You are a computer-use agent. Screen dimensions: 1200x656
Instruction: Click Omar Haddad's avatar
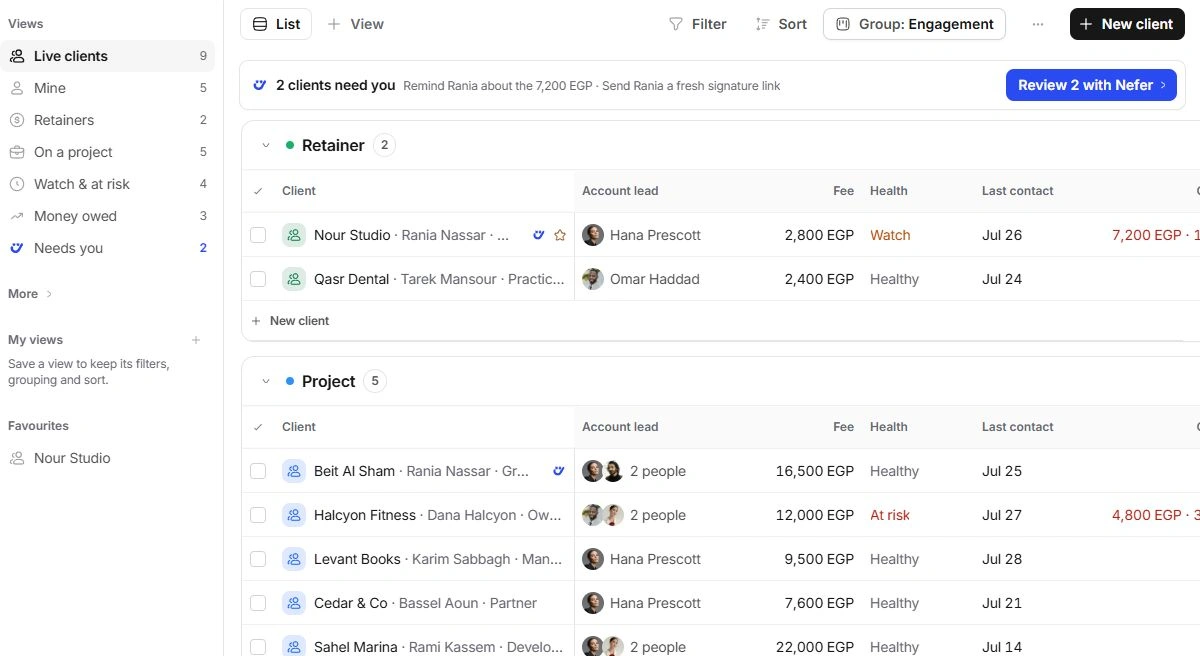click(x=593, y=279)
